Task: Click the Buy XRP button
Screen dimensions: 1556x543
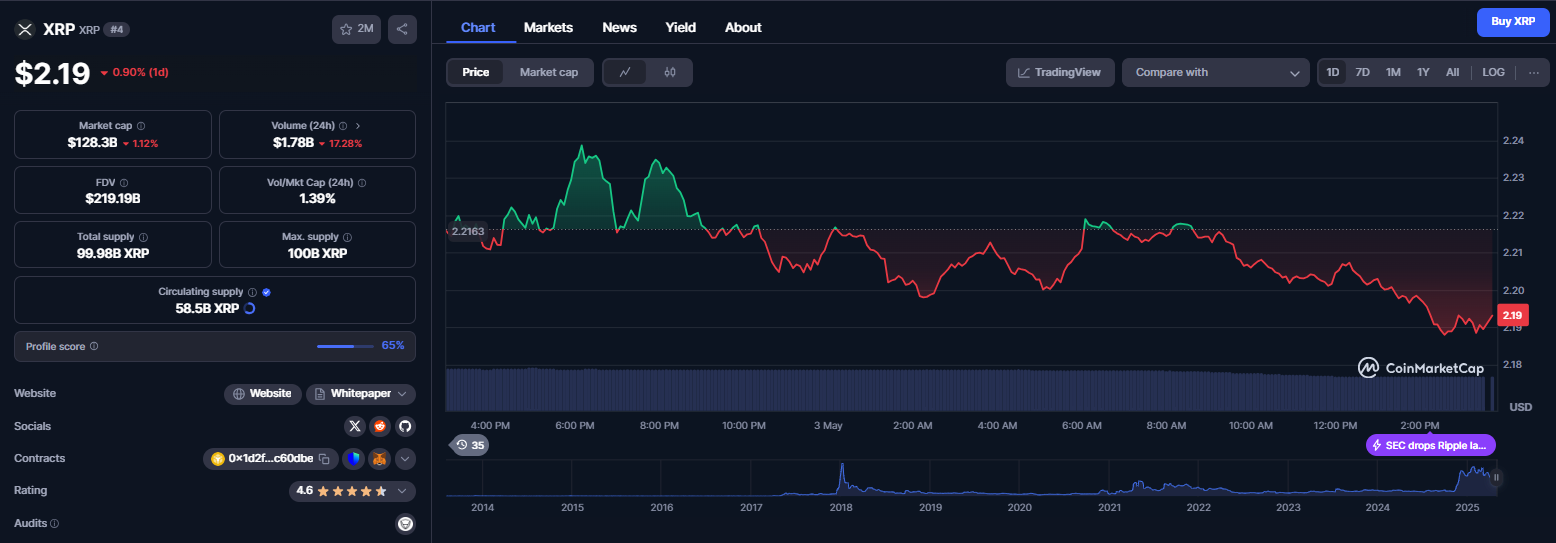Action: pos(1513,21)
